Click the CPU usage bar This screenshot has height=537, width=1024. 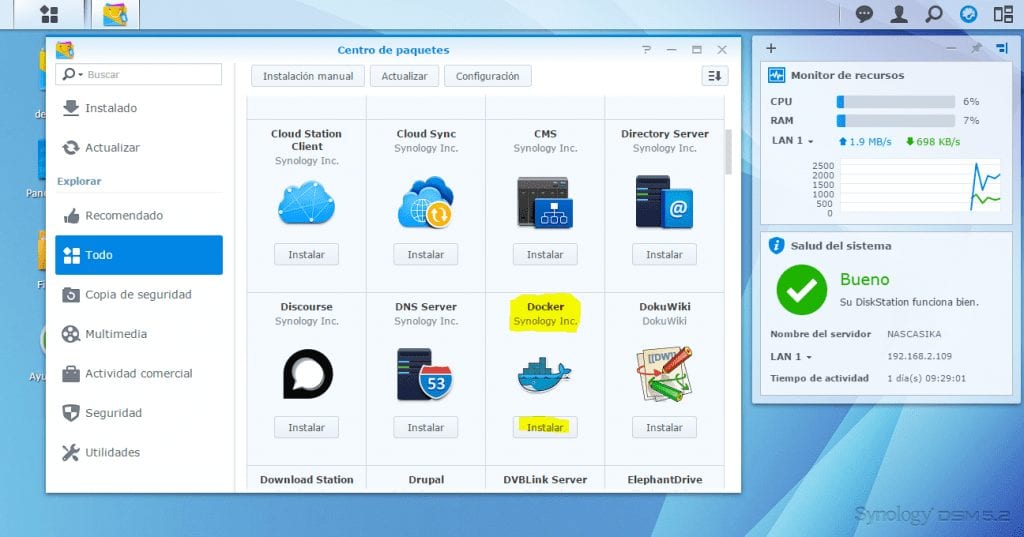coord(895,102)
